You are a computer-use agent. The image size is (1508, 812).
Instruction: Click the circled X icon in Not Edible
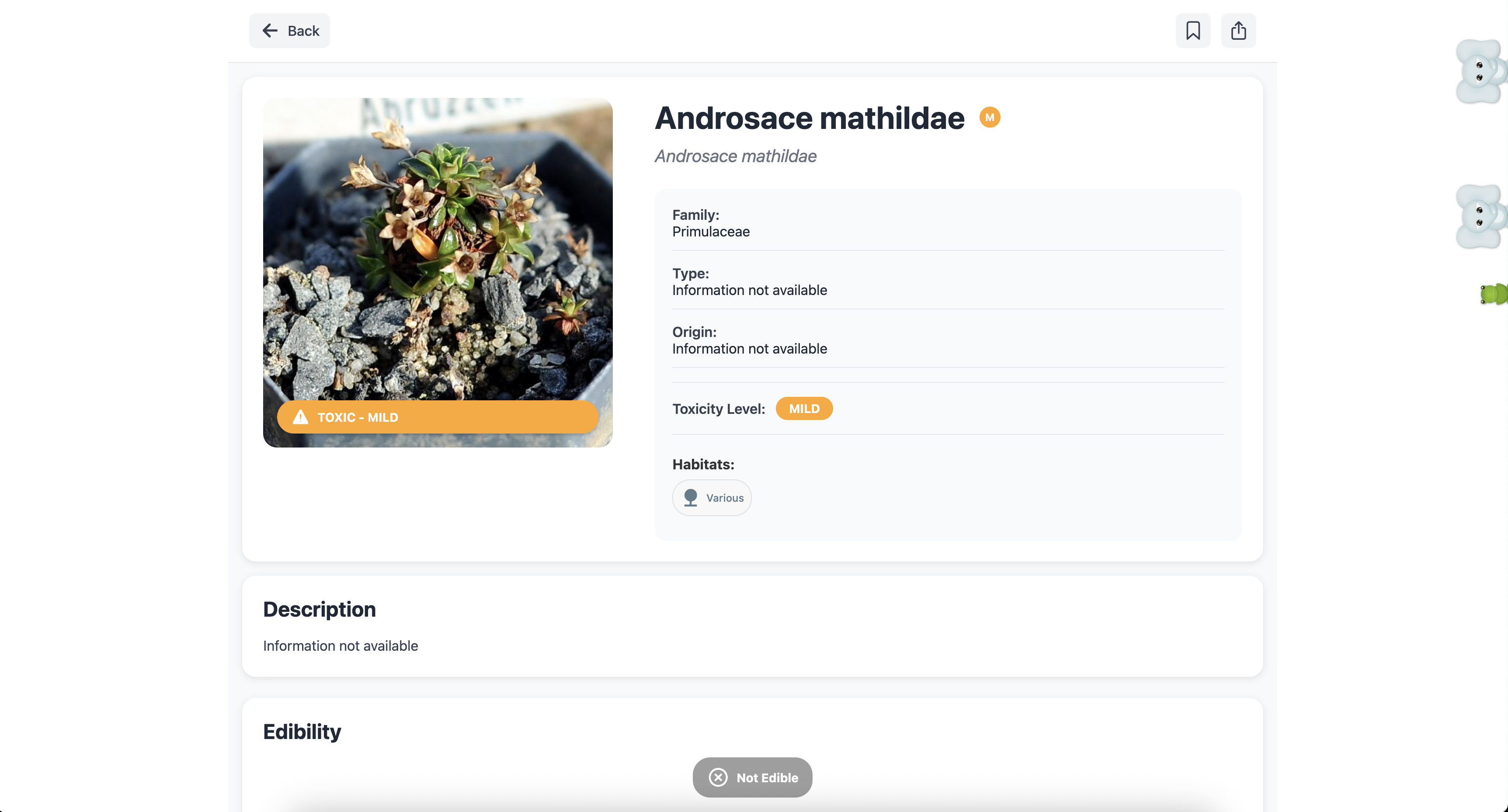click(718, 777)
